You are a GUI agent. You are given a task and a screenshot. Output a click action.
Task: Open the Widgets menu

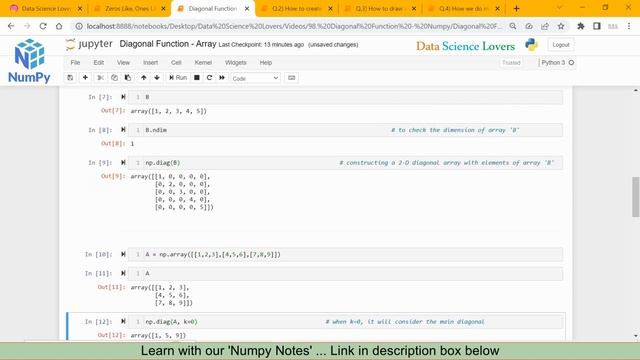coord(236,62)
